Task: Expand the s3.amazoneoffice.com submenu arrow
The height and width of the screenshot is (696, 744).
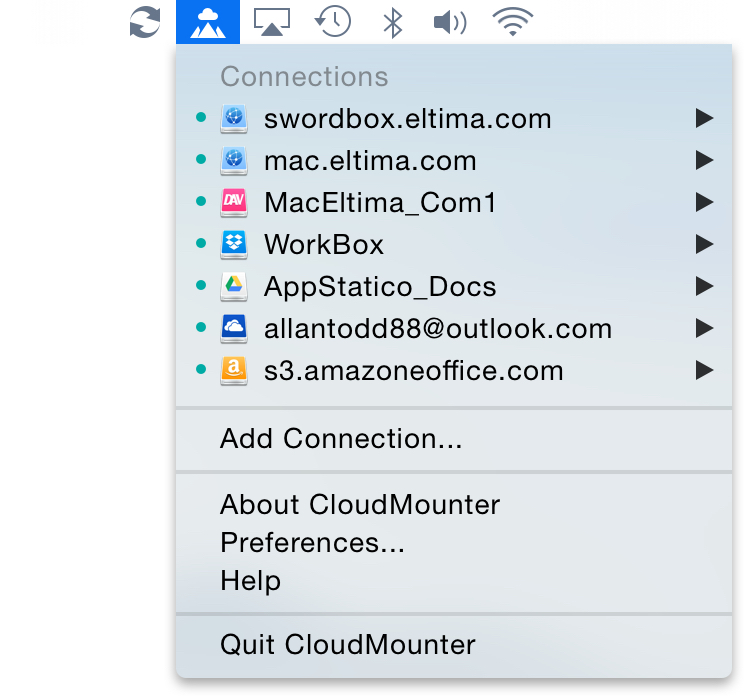Action: (705, 370)
